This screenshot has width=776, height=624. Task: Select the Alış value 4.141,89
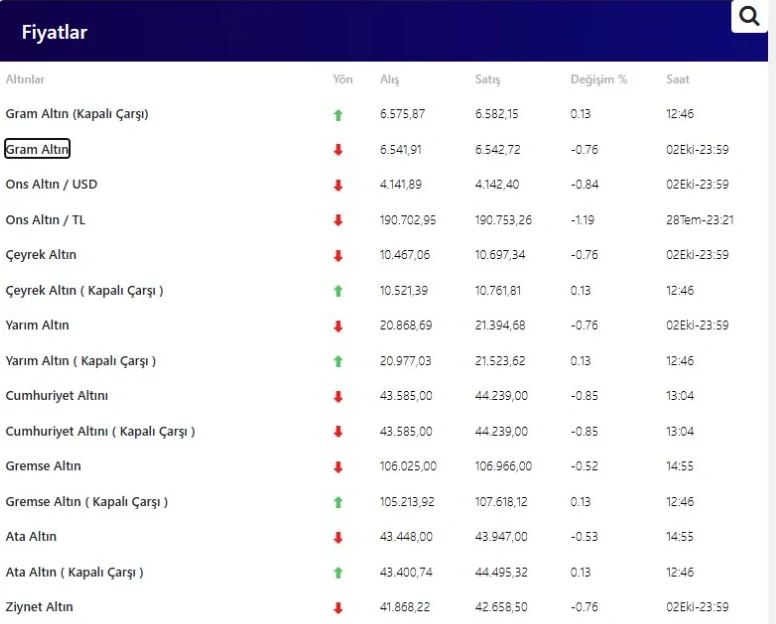[x=401, y=185]
